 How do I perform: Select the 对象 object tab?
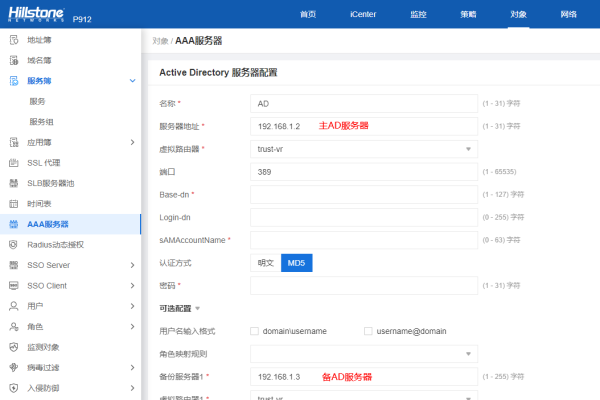[x=518, y=15]
